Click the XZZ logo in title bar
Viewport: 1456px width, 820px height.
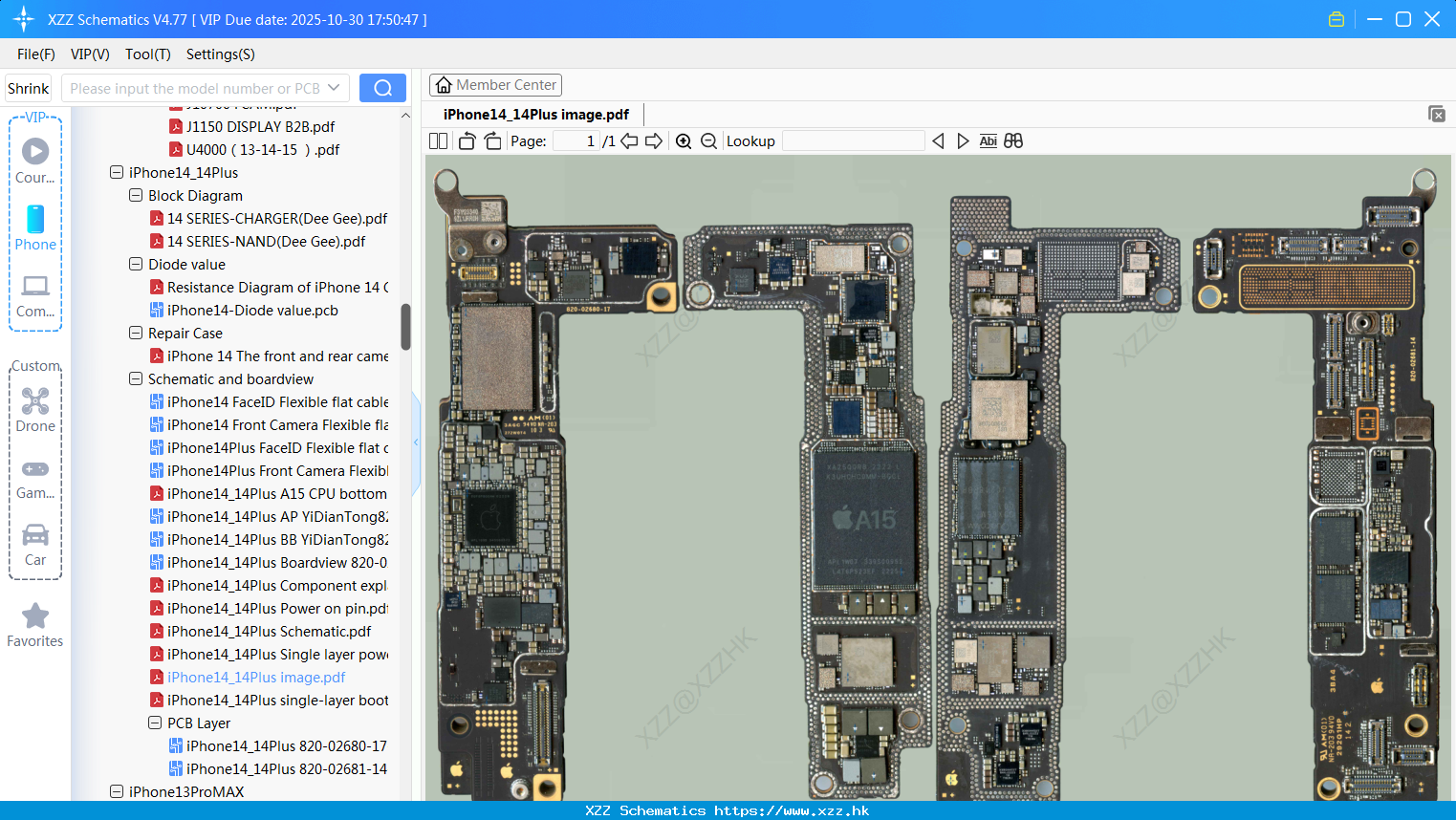(24, 19)
